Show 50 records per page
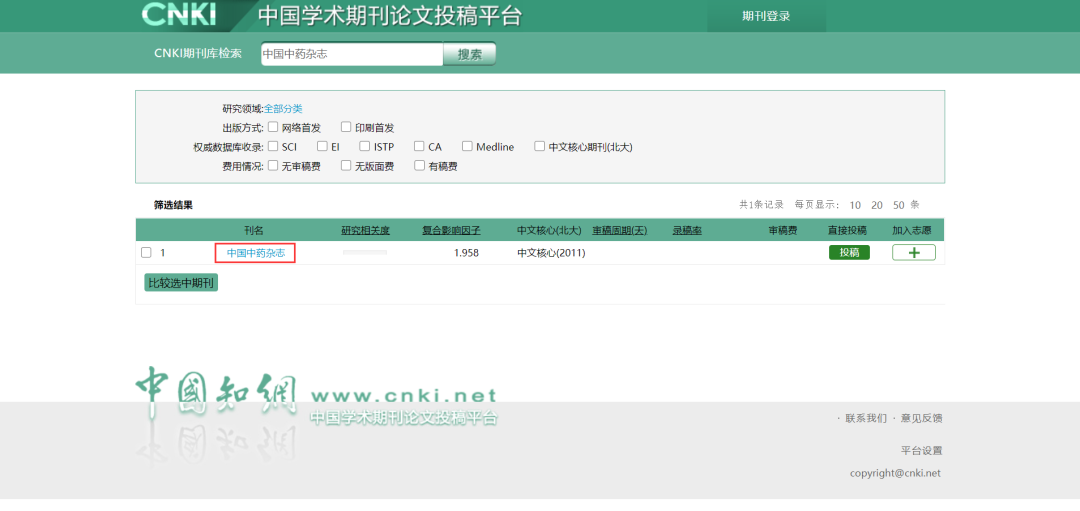The width and height of the screenshot is (1080, 511). pos(899,205)
